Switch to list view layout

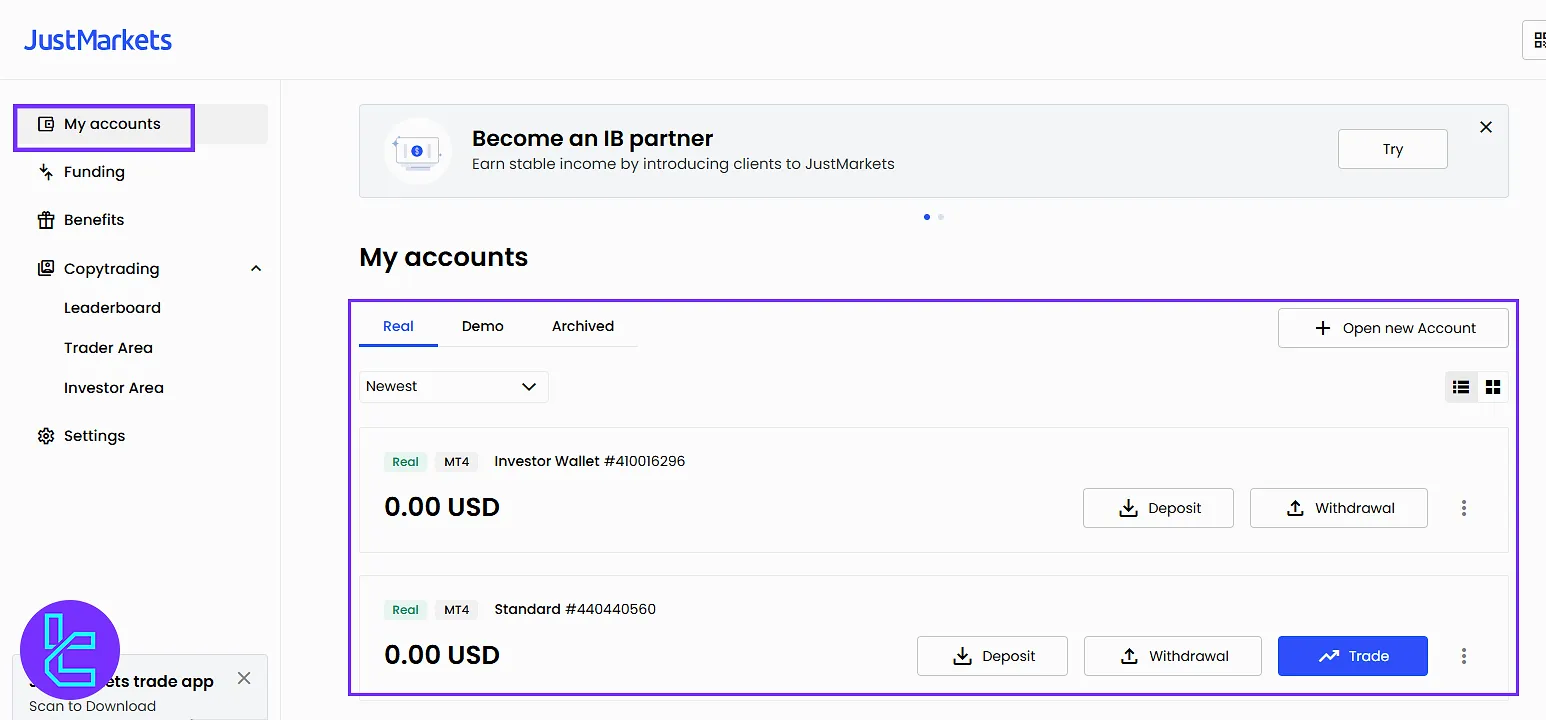tap(1461, 387)
